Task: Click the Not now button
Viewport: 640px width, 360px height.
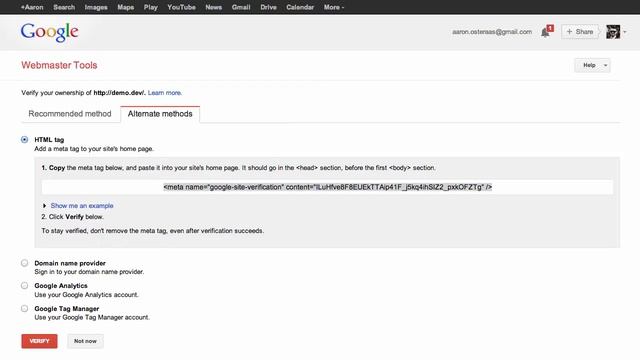Action: pyautogui.click(x=85, y=341)
